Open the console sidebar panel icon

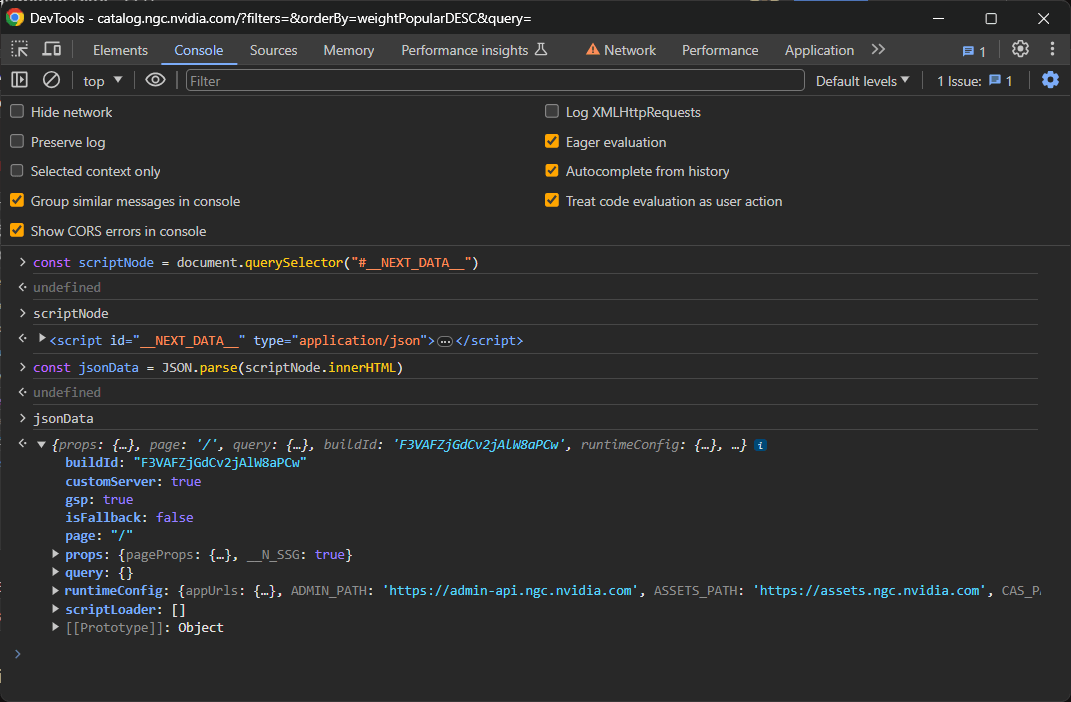[17, 80]
